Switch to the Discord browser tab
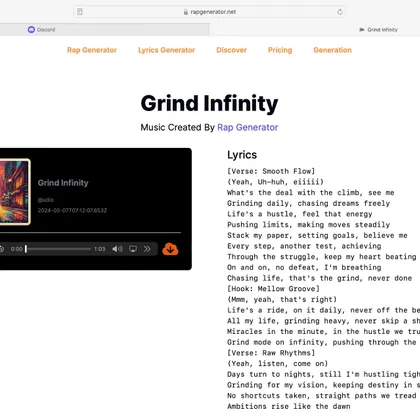The image size is (420, 420). coord(105,30)
